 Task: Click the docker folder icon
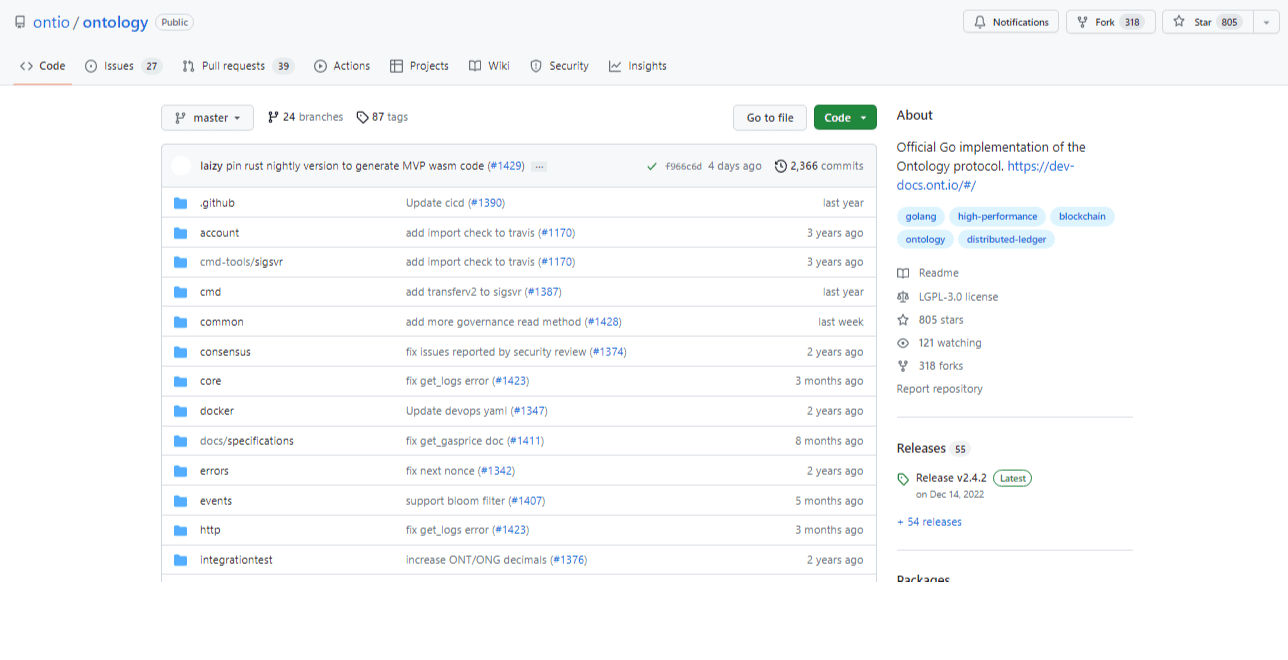pyautogui.click(x=181, y=411)
